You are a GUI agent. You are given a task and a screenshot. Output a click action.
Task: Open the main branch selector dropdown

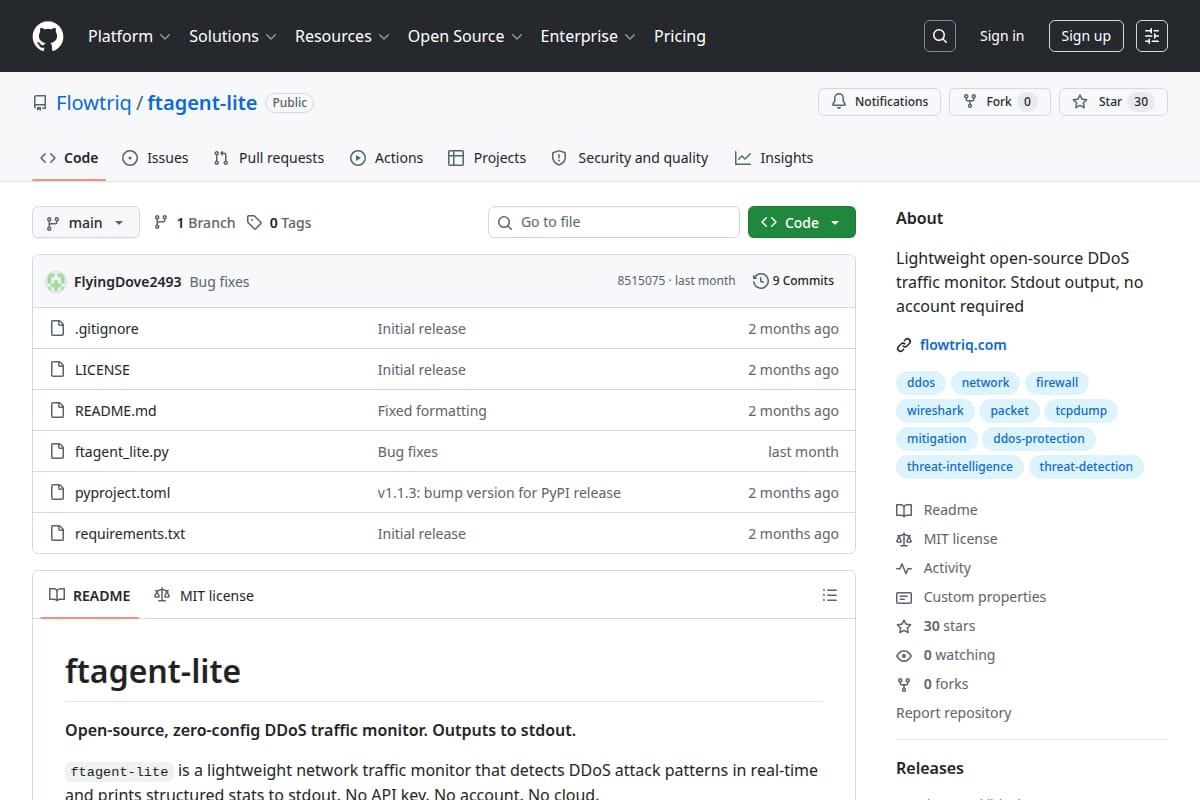pos(85,222)
